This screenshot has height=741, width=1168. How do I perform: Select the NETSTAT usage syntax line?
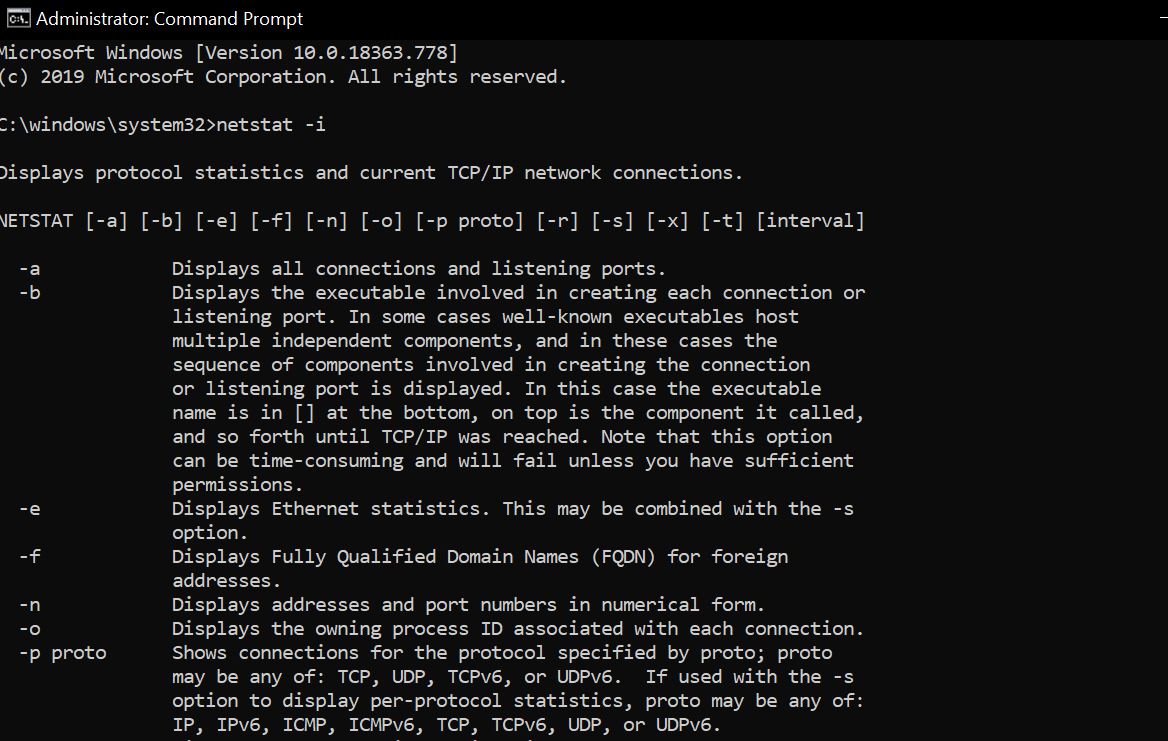pos(432,220)
